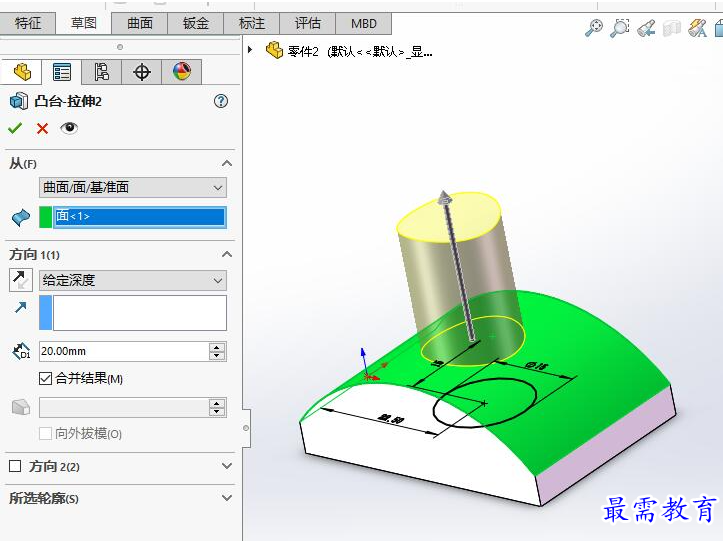Click the direction of extrusion arrow icon

pyautogui.click(x=20, y=307)
